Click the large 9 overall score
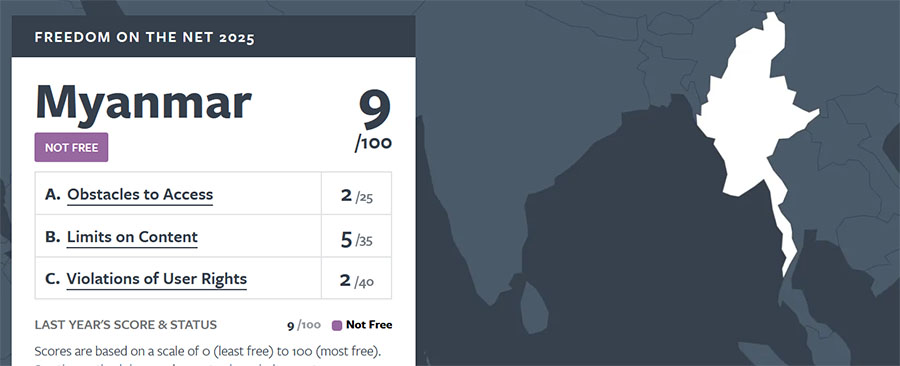 (375, 109)
